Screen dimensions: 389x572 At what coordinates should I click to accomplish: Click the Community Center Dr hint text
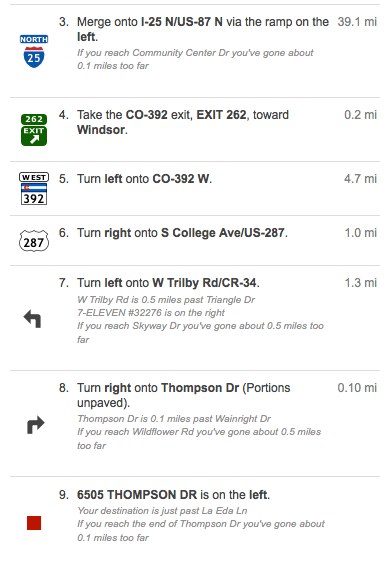pos(195,59)
